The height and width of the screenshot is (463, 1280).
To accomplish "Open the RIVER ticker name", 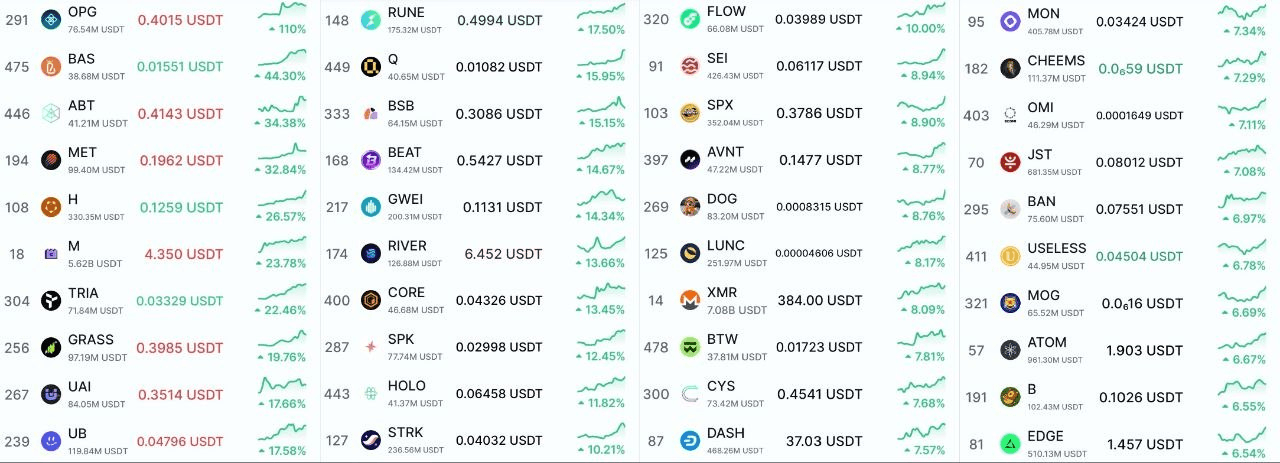I will click(x=407, y=246).
